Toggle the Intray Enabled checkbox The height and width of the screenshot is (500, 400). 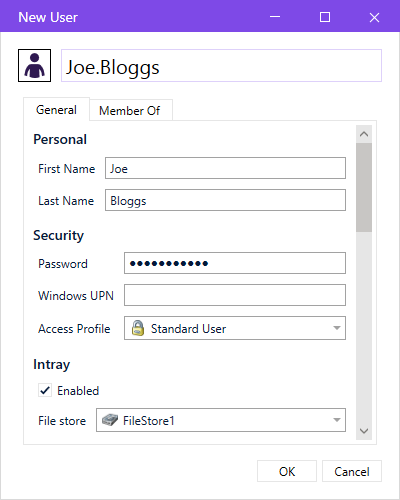click(x=45, y=390)
